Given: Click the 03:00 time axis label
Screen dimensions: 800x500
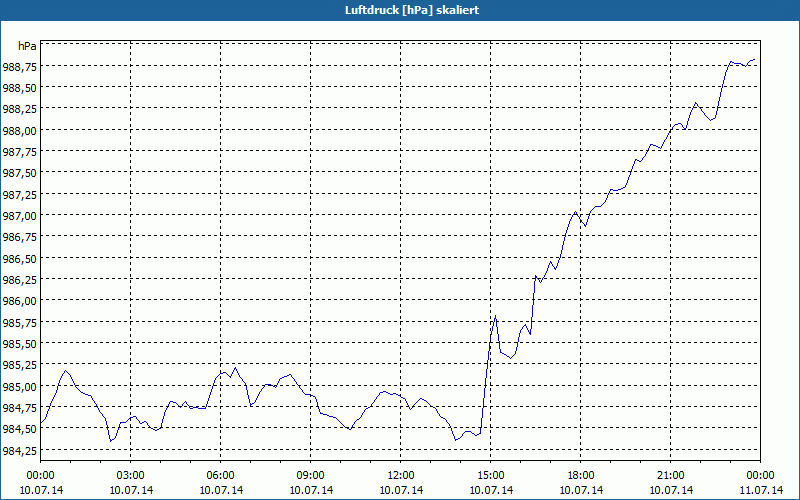Looking at the screenshot, I should pyautogui.click(x=131, y=476).
